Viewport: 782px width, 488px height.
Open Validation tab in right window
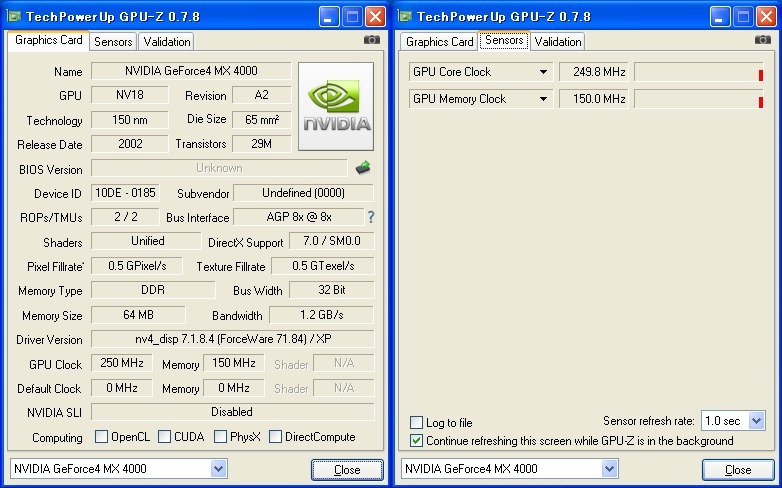tap(558, 42)
